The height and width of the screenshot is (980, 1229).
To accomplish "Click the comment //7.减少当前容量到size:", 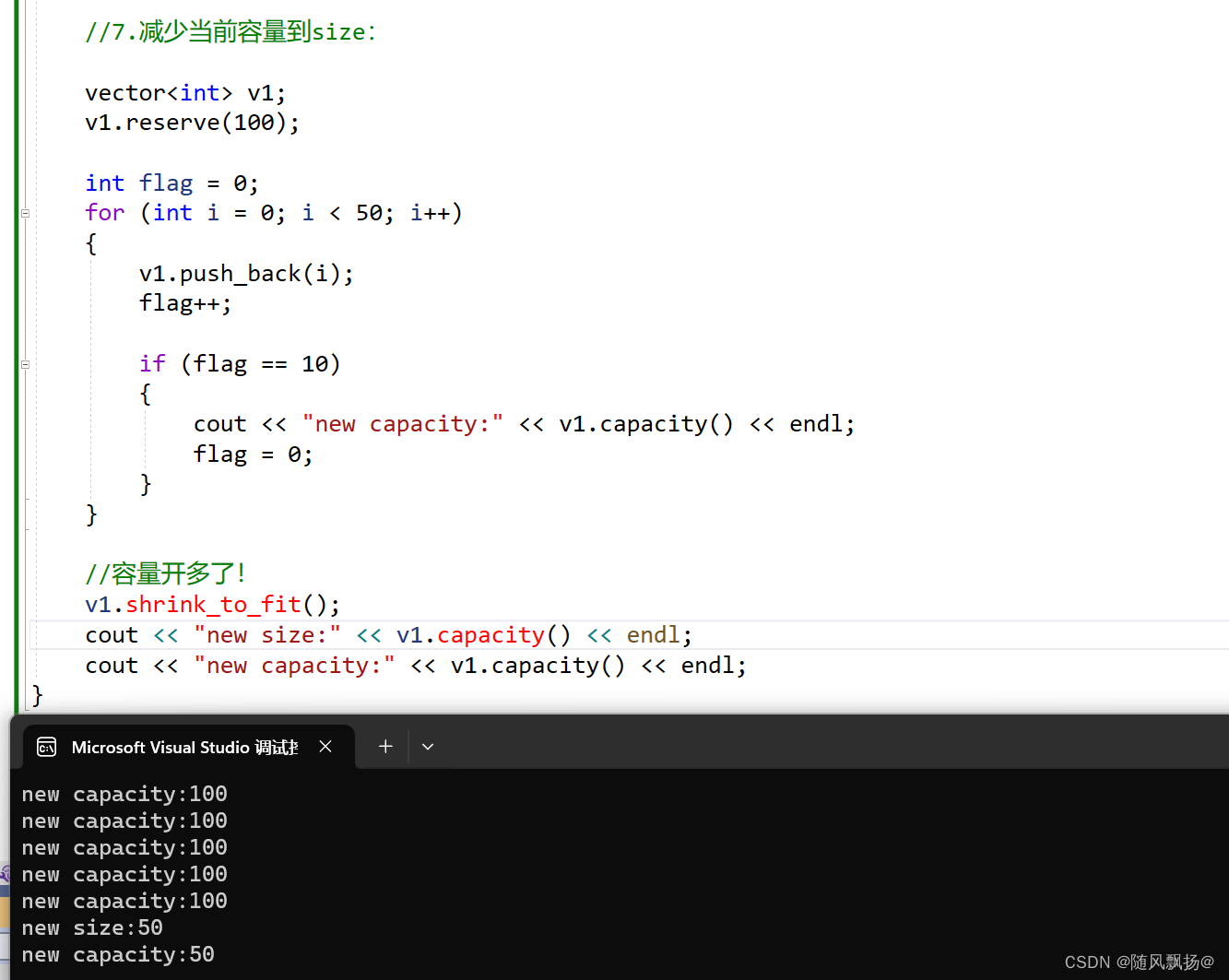I will coord(230,32).
